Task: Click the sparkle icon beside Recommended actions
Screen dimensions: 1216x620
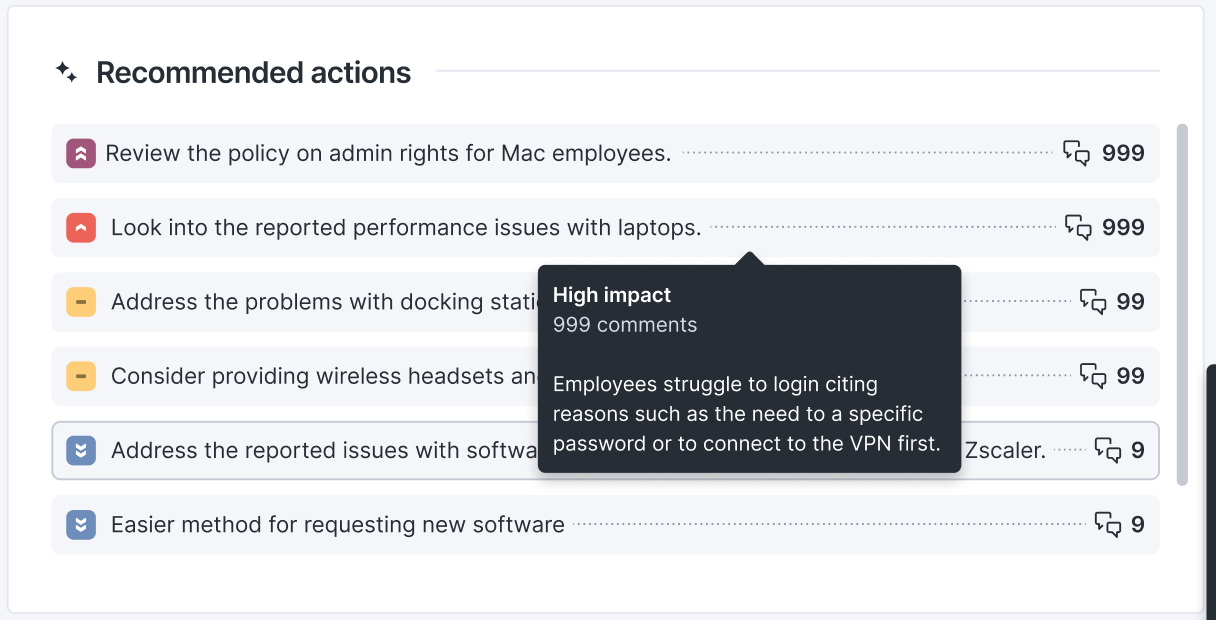Action: click(x=67, y=72)
